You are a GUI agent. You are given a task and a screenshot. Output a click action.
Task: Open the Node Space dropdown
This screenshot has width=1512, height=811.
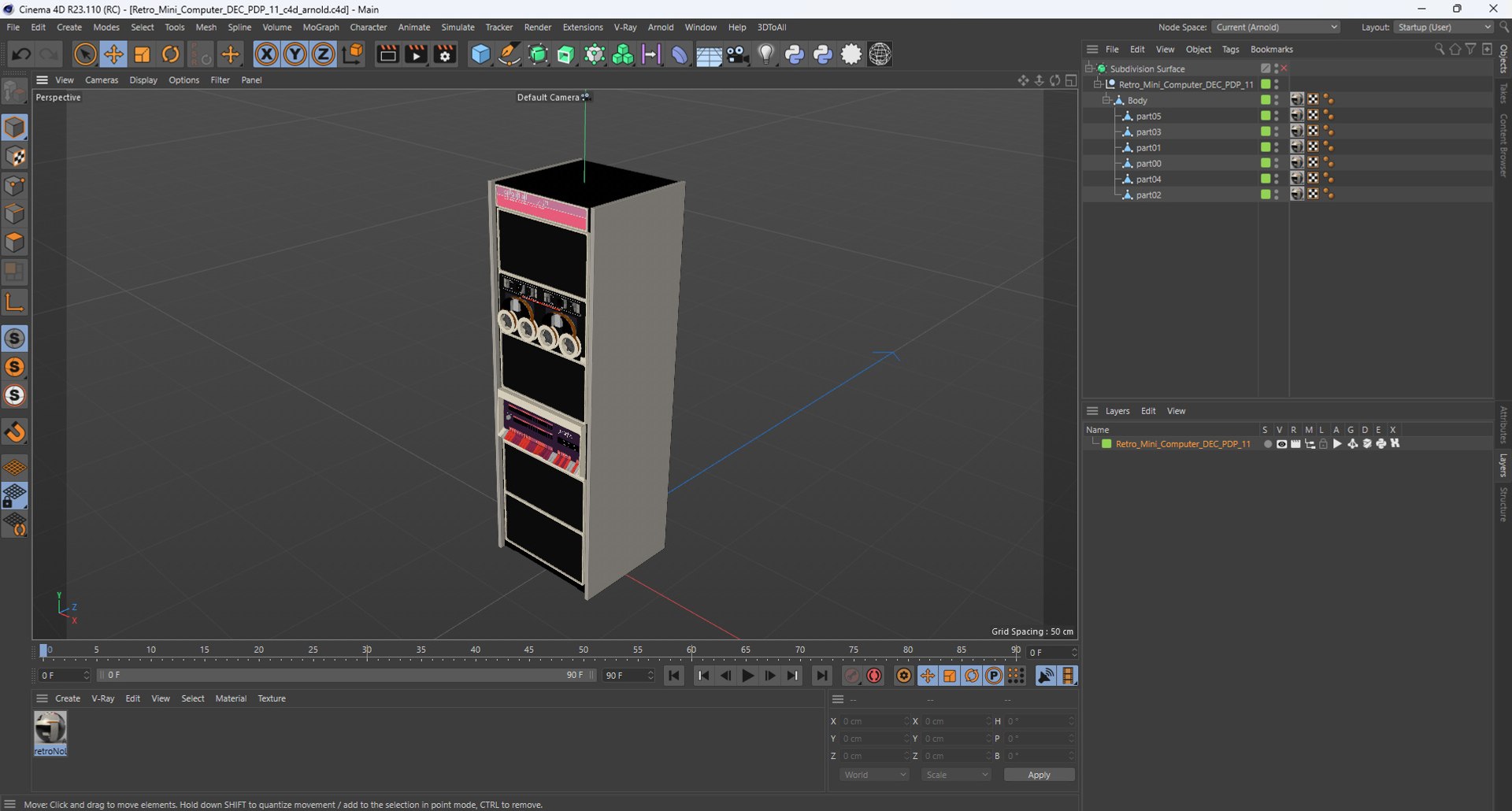tap(1276, 27)
